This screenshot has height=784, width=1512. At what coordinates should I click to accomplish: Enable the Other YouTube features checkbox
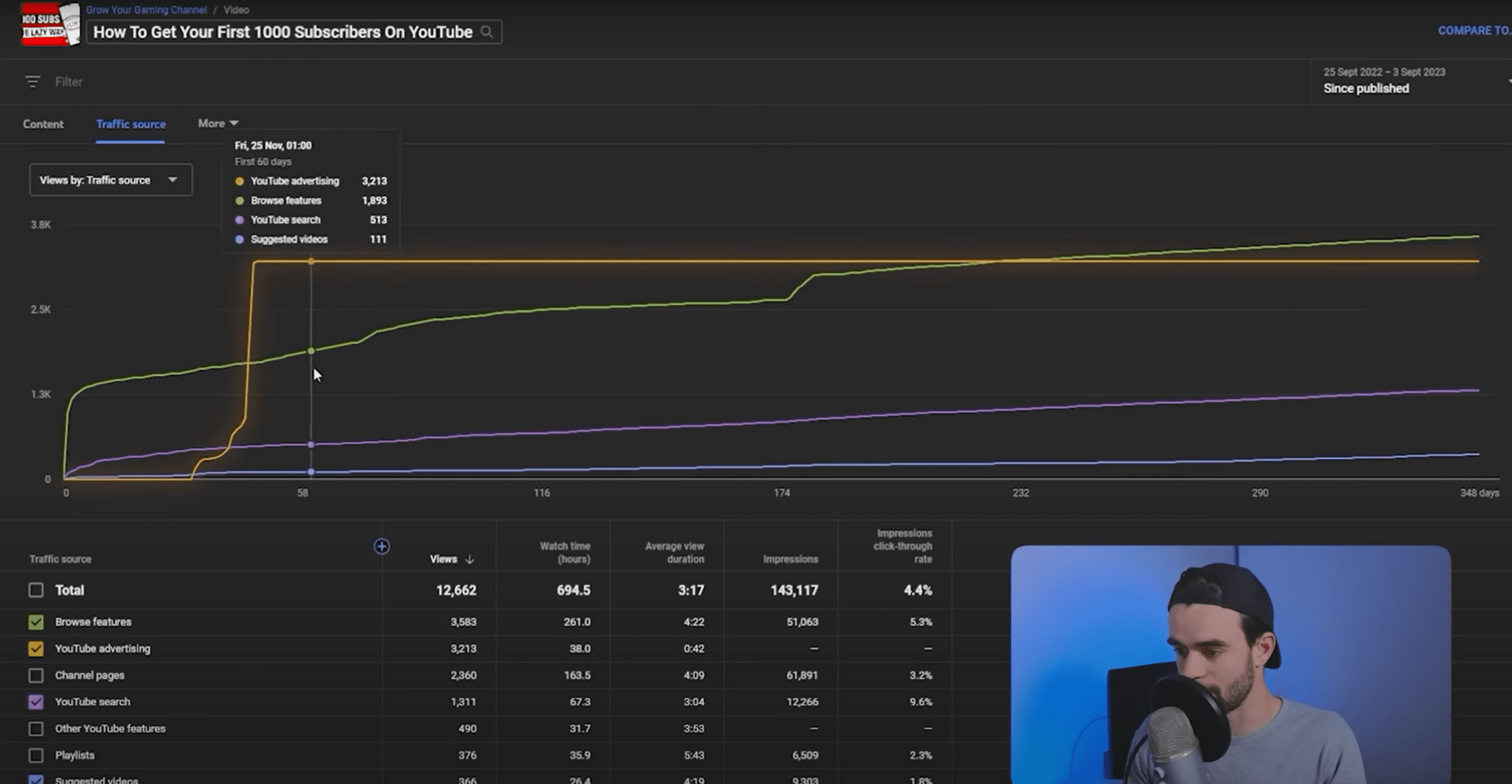pos(36,728)
